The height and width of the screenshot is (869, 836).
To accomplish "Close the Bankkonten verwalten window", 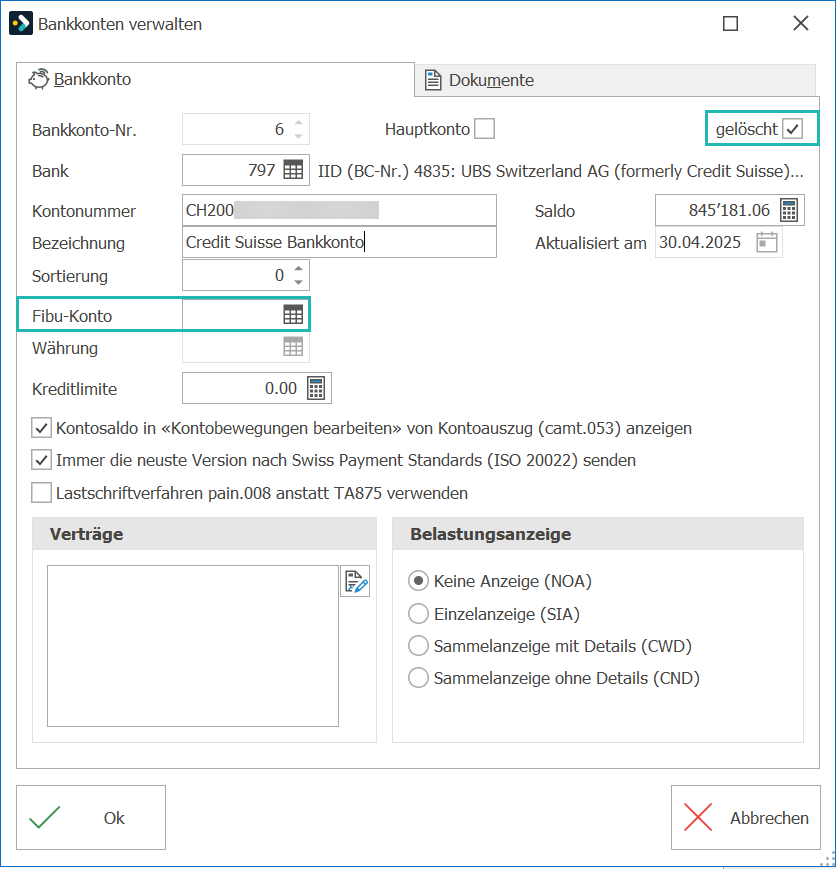I will (x=801, y=23).
